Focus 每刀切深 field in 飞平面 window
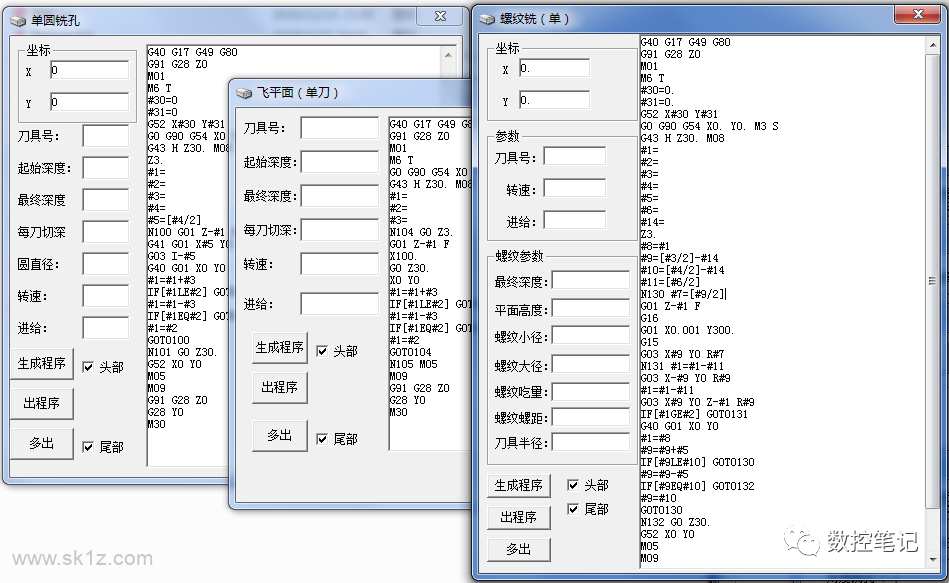949x583 pixels. [x=340, y=230]
